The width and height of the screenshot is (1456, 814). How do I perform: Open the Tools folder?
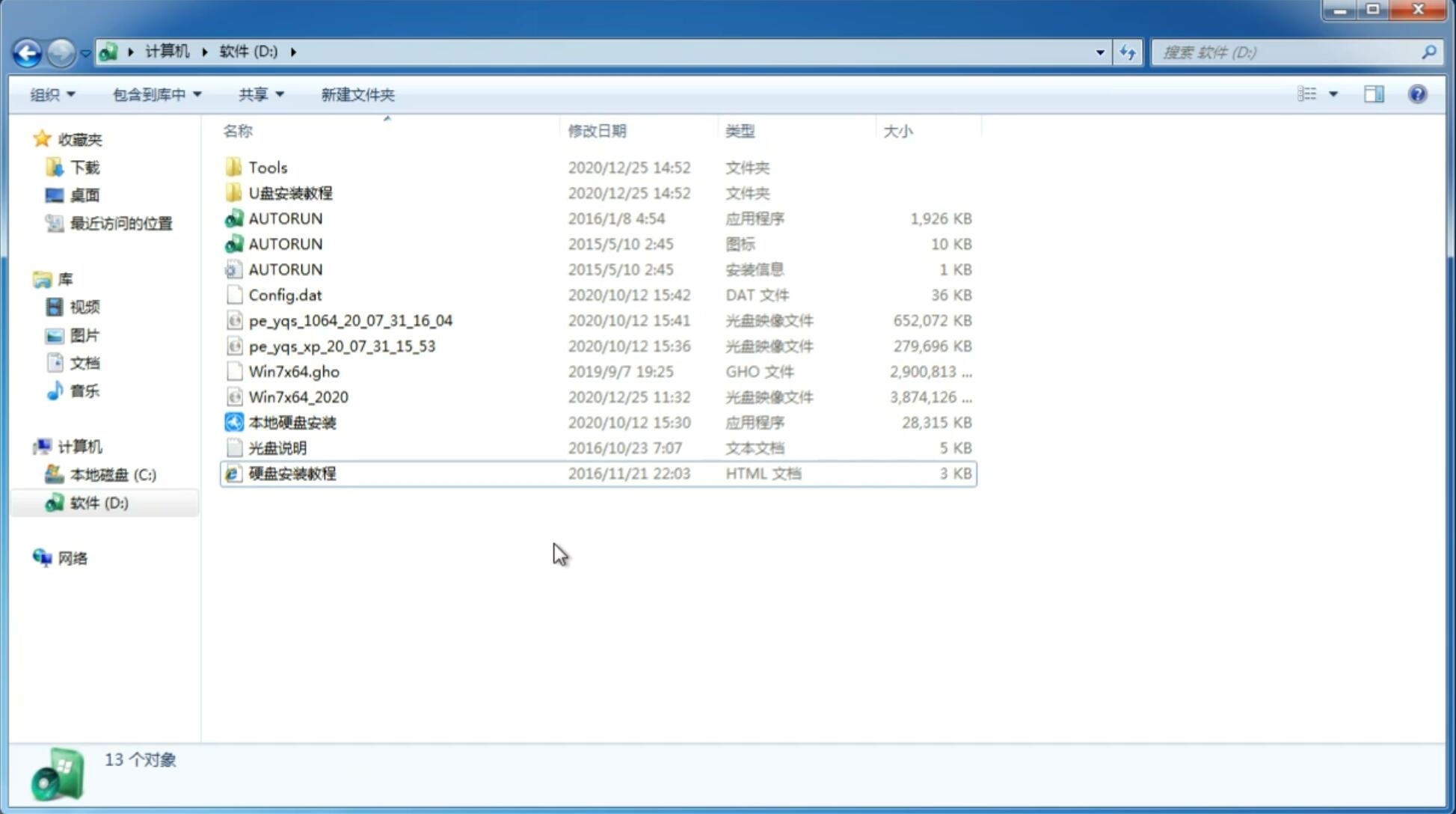tap(266, 167)
